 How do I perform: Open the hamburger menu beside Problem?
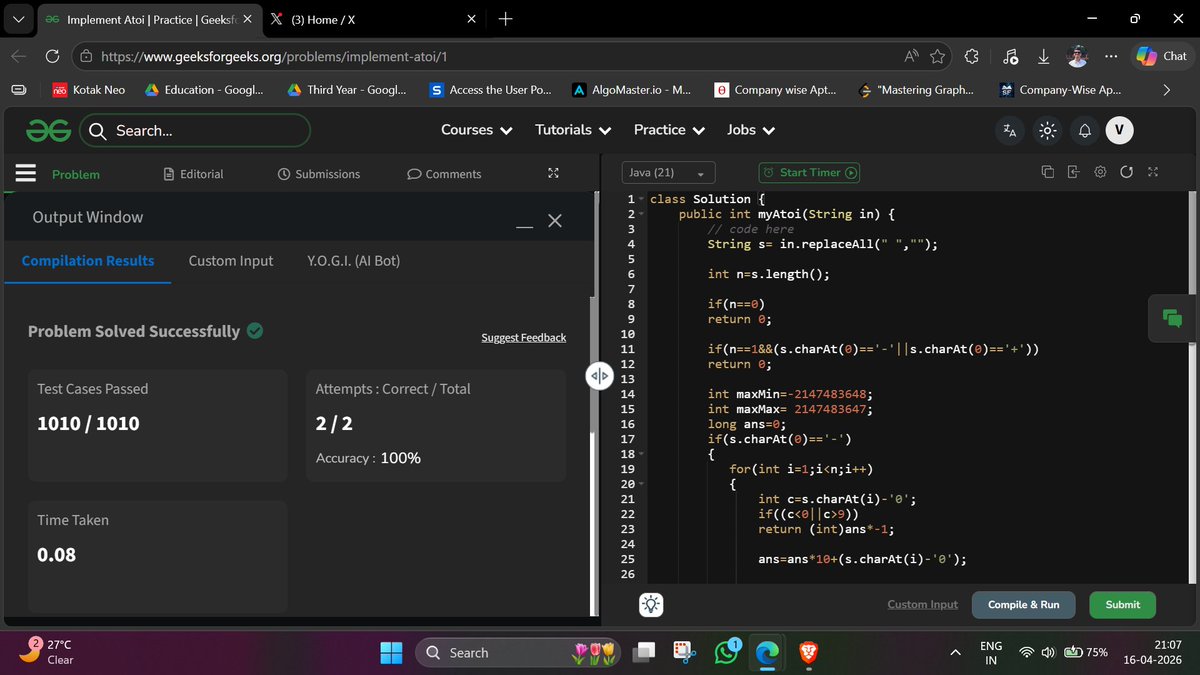26,173
